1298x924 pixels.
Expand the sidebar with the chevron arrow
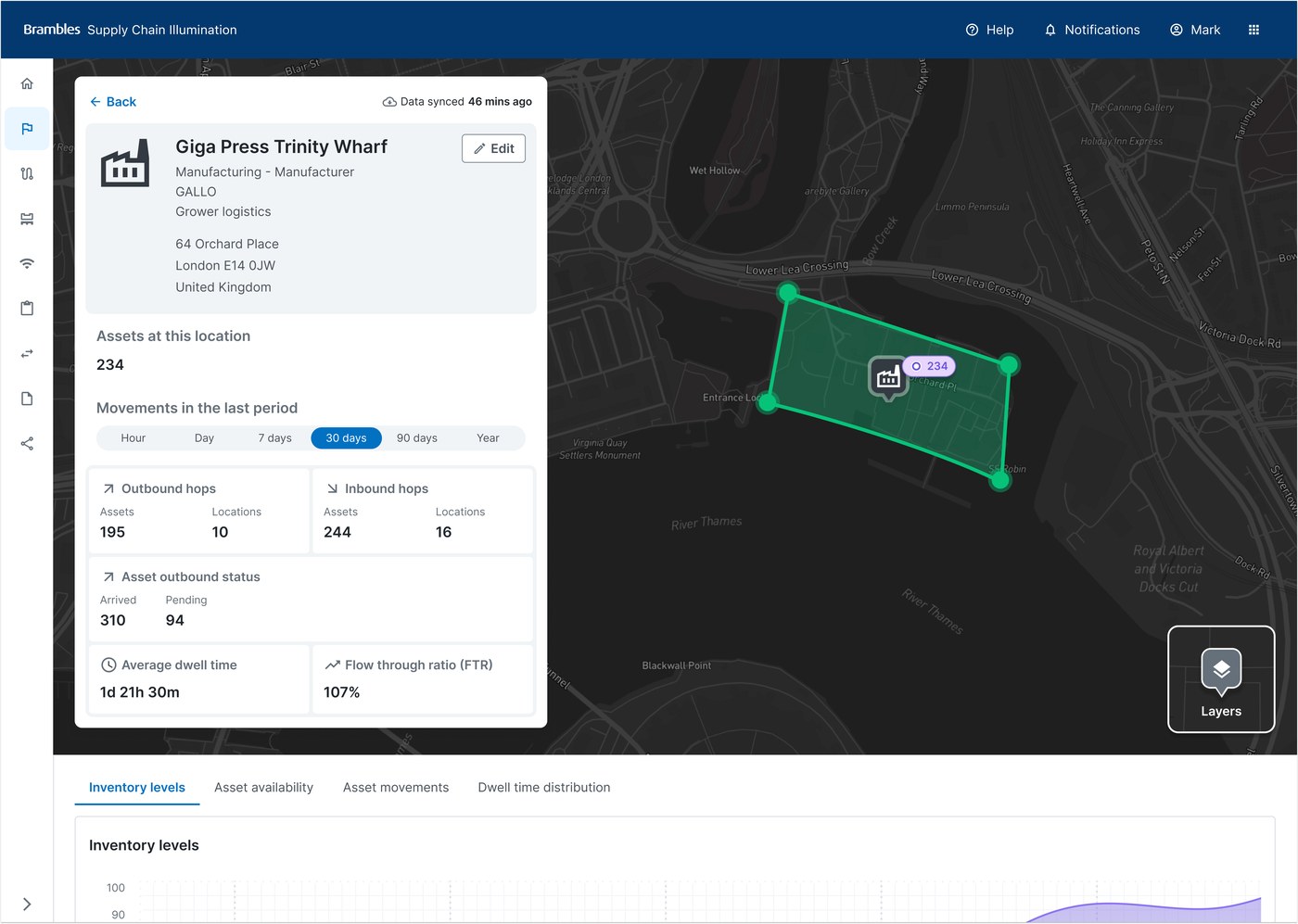(x=27, y=904)
